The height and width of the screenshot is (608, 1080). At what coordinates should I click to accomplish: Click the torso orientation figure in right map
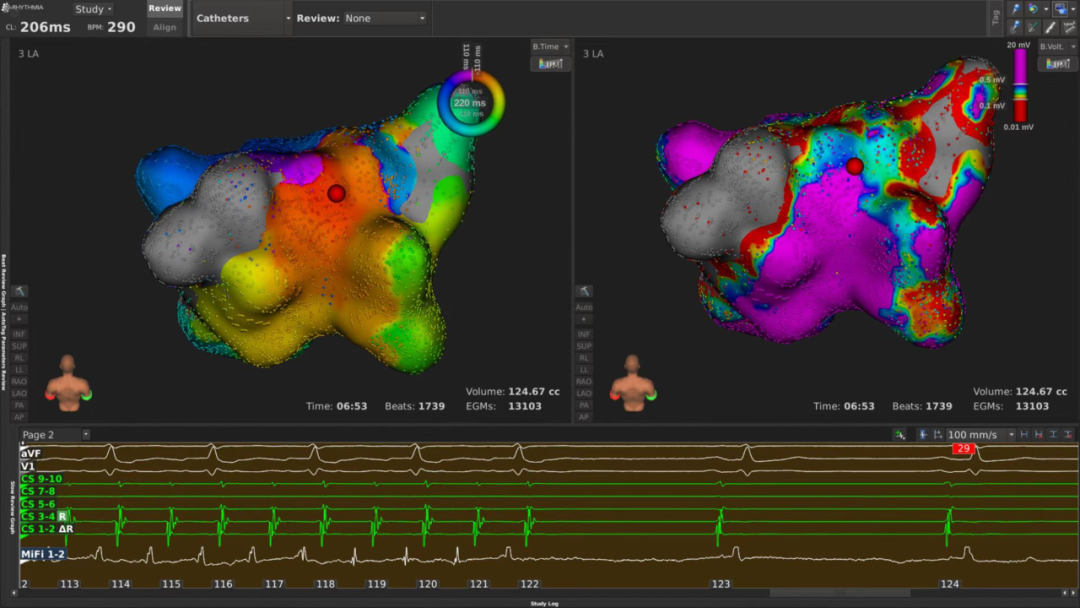[x=632, y=383]
